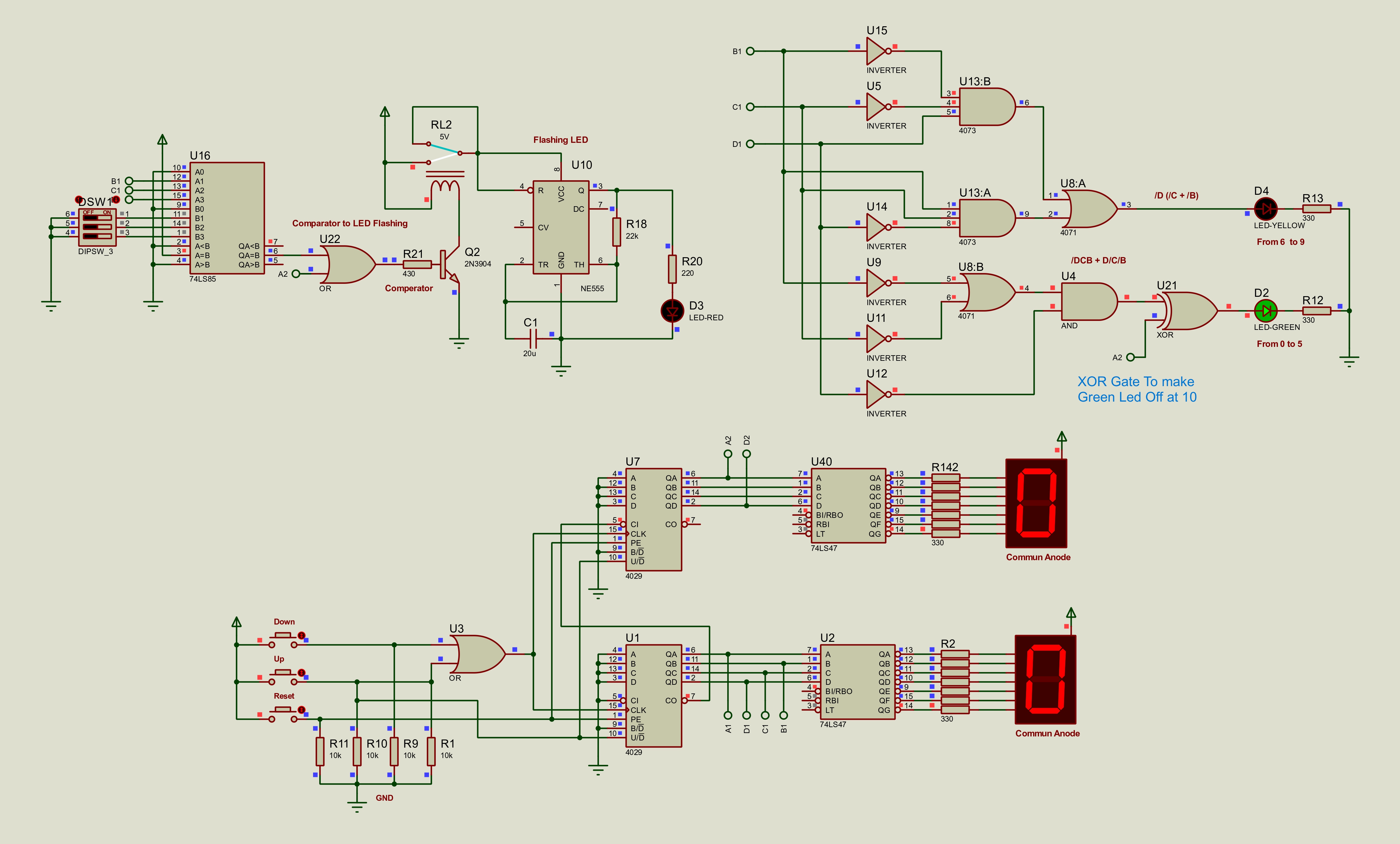Viewport: 1400px width, 844px height.
Task: Select the 'From 6 to 9' label
Action: point(1281,242)
